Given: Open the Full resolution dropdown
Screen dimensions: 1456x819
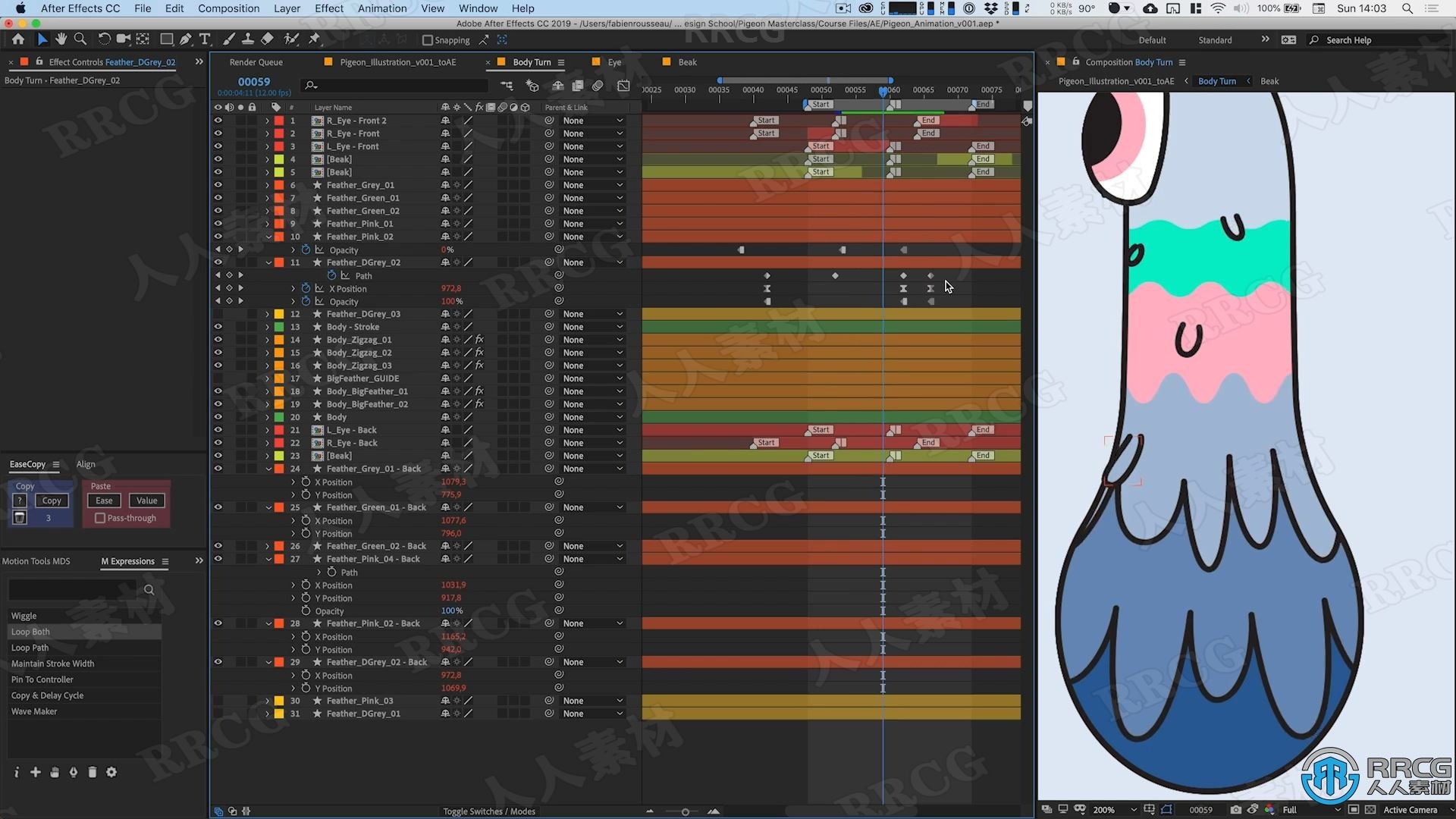Looking at the screenshot, I should 1310,809.
